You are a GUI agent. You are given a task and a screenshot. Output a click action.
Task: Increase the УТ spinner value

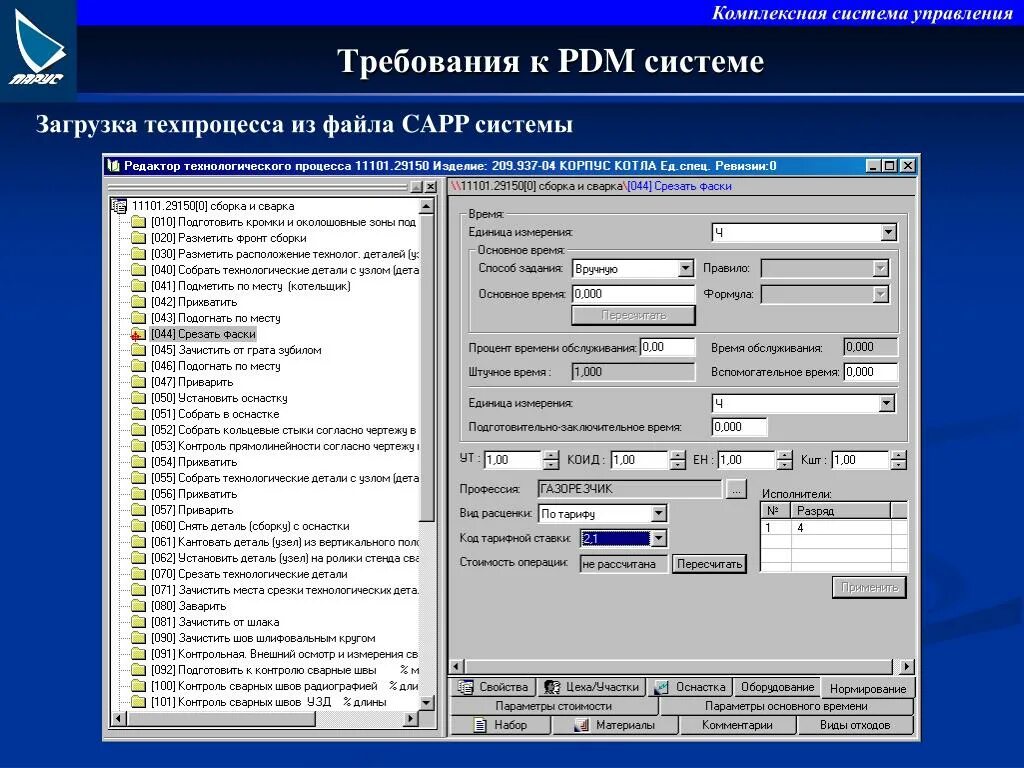551,455
